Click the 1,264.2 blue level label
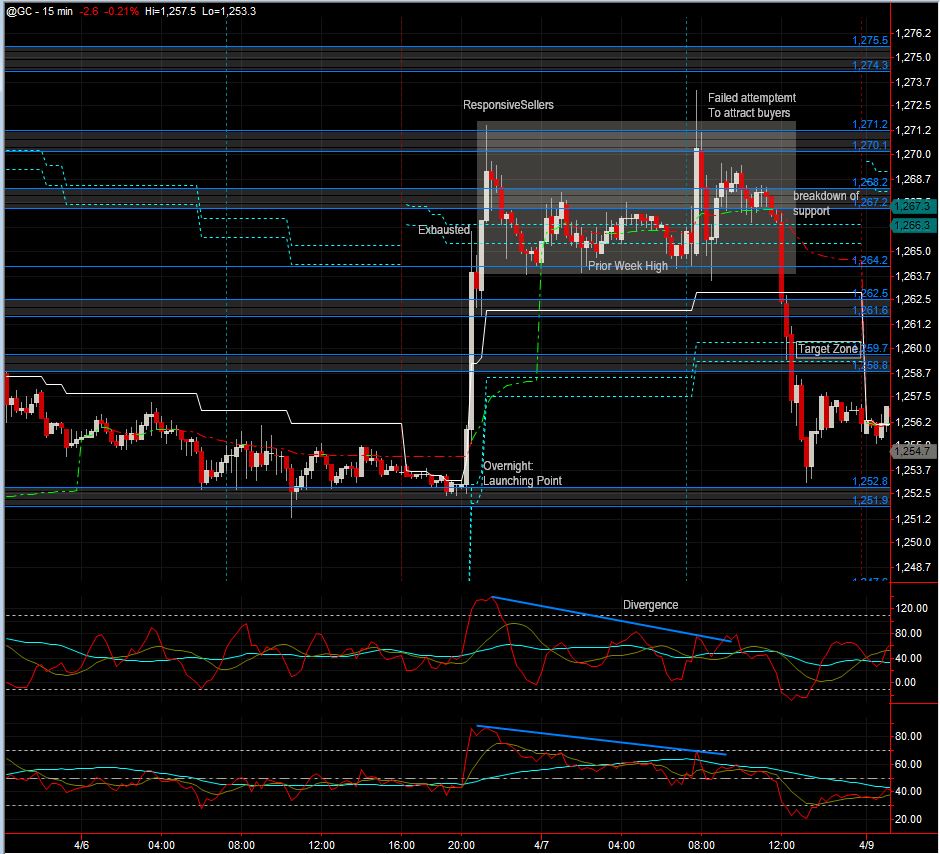This screenshot has height=854, width=940. click(x=870, y=260)
